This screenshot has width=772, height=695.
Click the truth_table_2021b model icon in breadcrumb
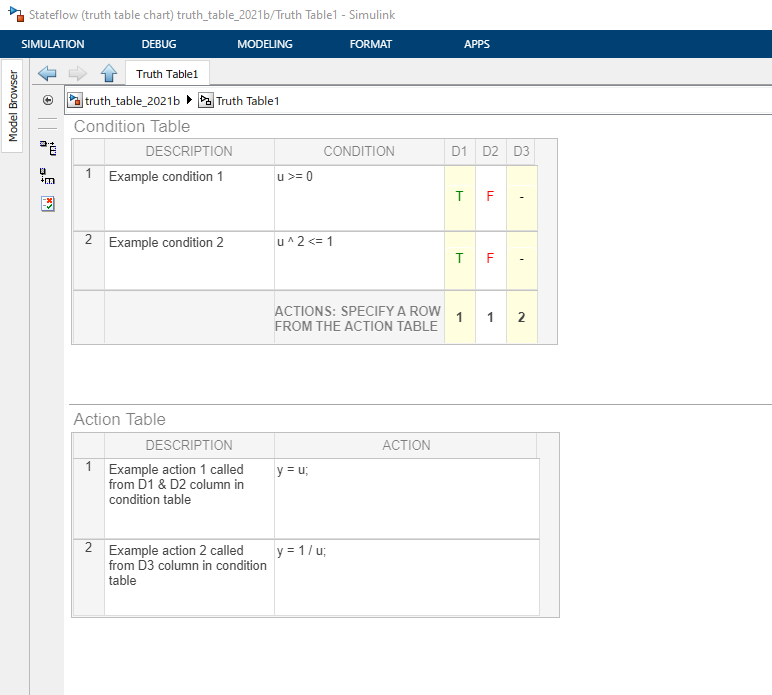74,100
